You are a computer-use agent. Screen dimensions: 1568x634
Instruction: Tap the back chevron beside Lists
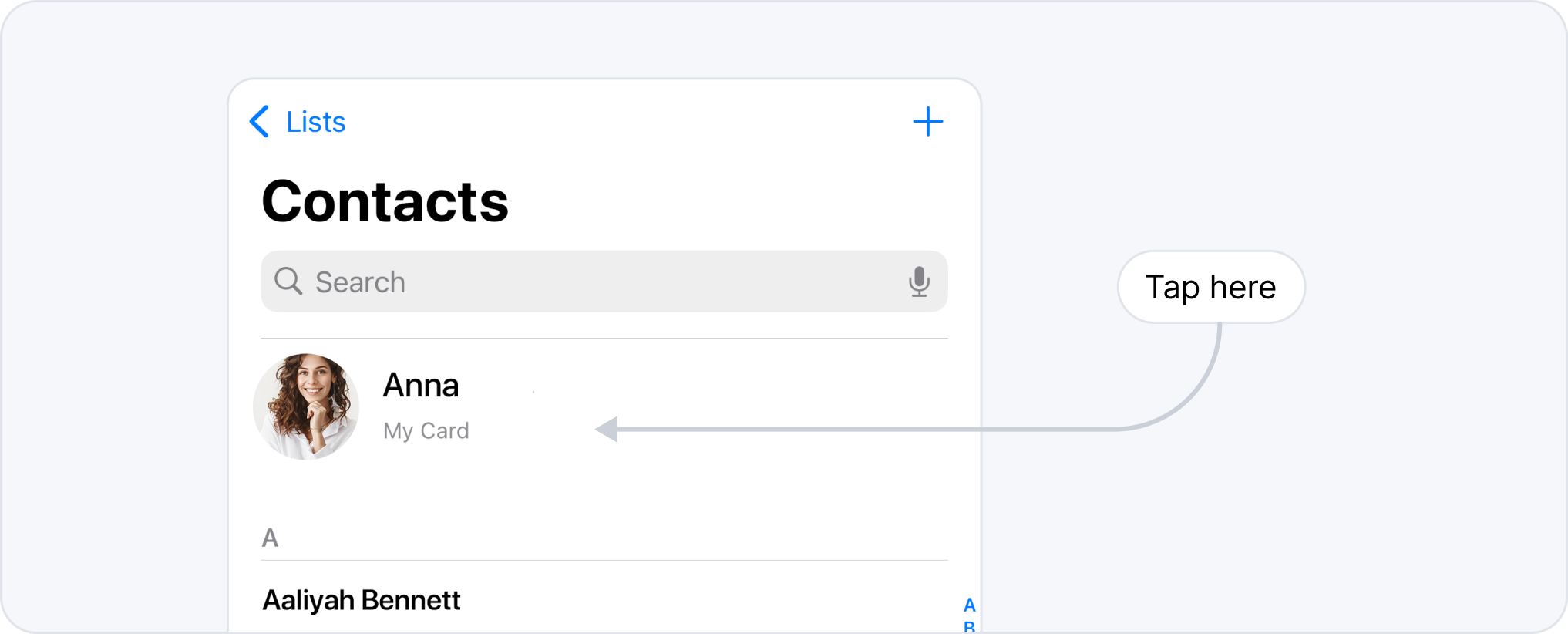point(260,122)
